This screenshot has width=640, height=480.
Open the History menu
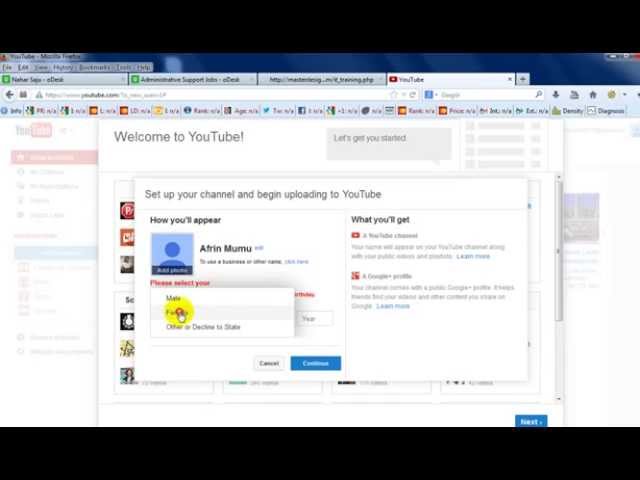coord(63,67)
